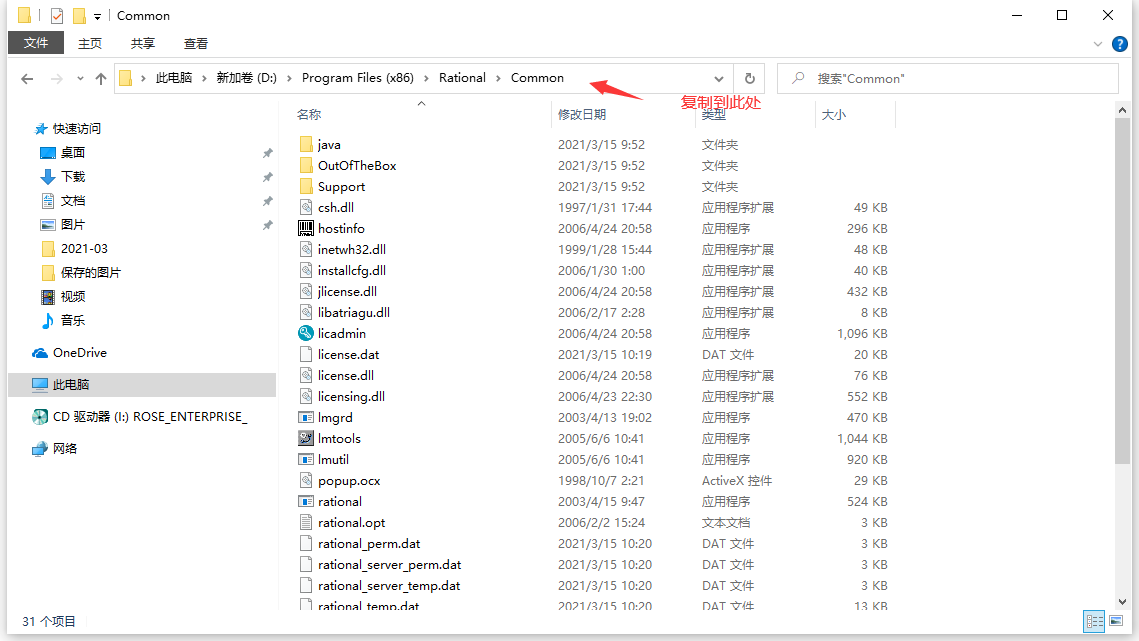Open the 查看 ribbon tab
The width and height of the screenshot is (1139, 641).
[196, 44]
